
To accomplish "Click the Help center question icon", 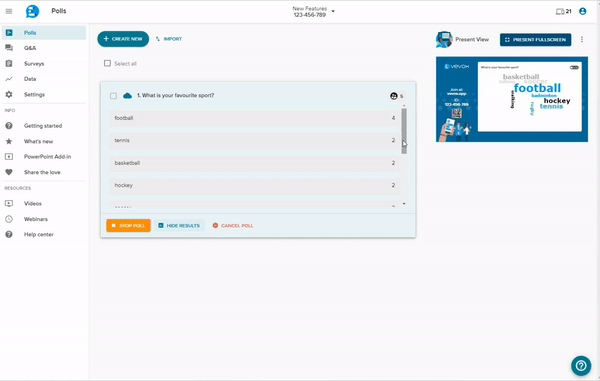I will click(x=9, y=234).
